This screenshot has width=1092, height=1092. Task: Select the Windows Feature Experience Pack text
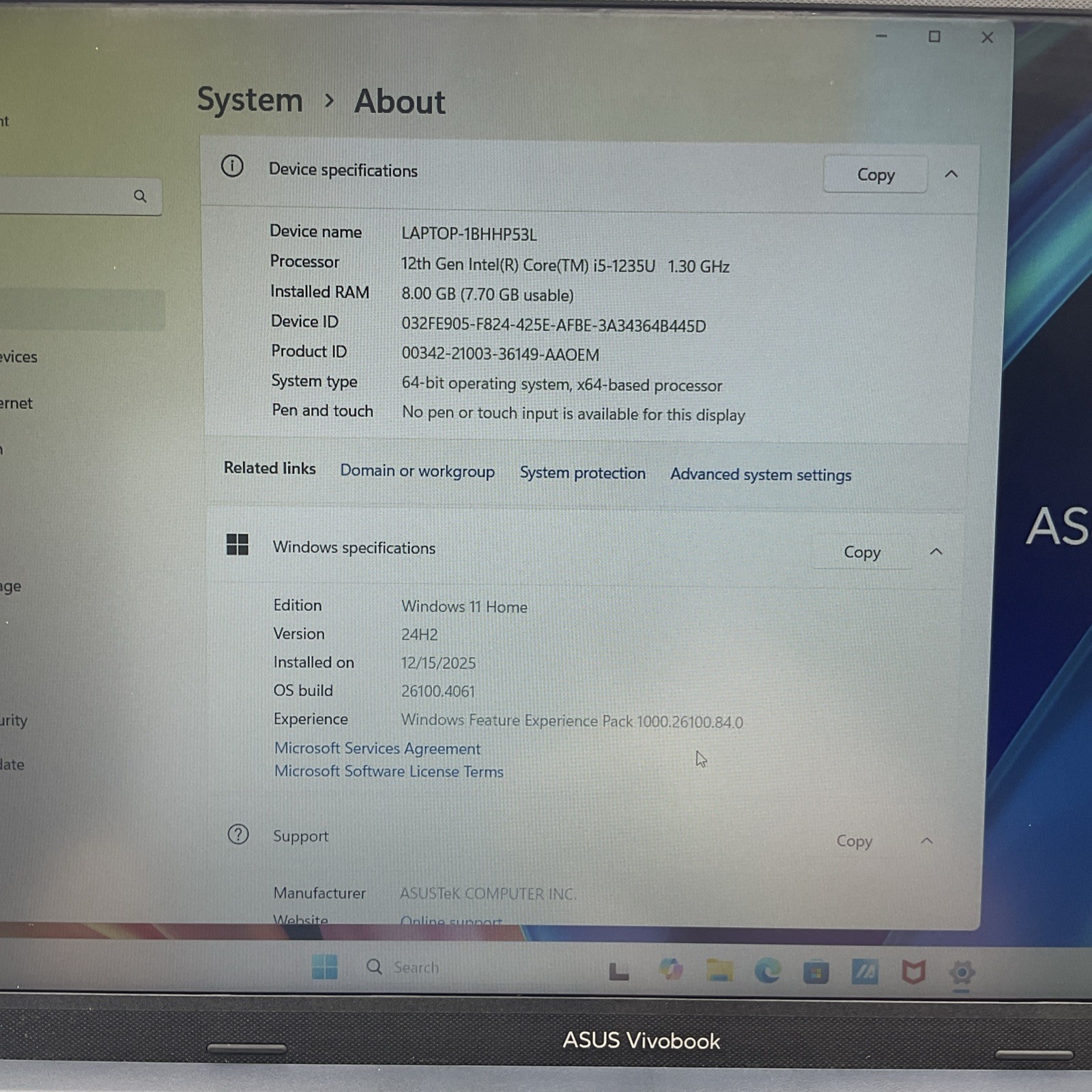point(572,721)
